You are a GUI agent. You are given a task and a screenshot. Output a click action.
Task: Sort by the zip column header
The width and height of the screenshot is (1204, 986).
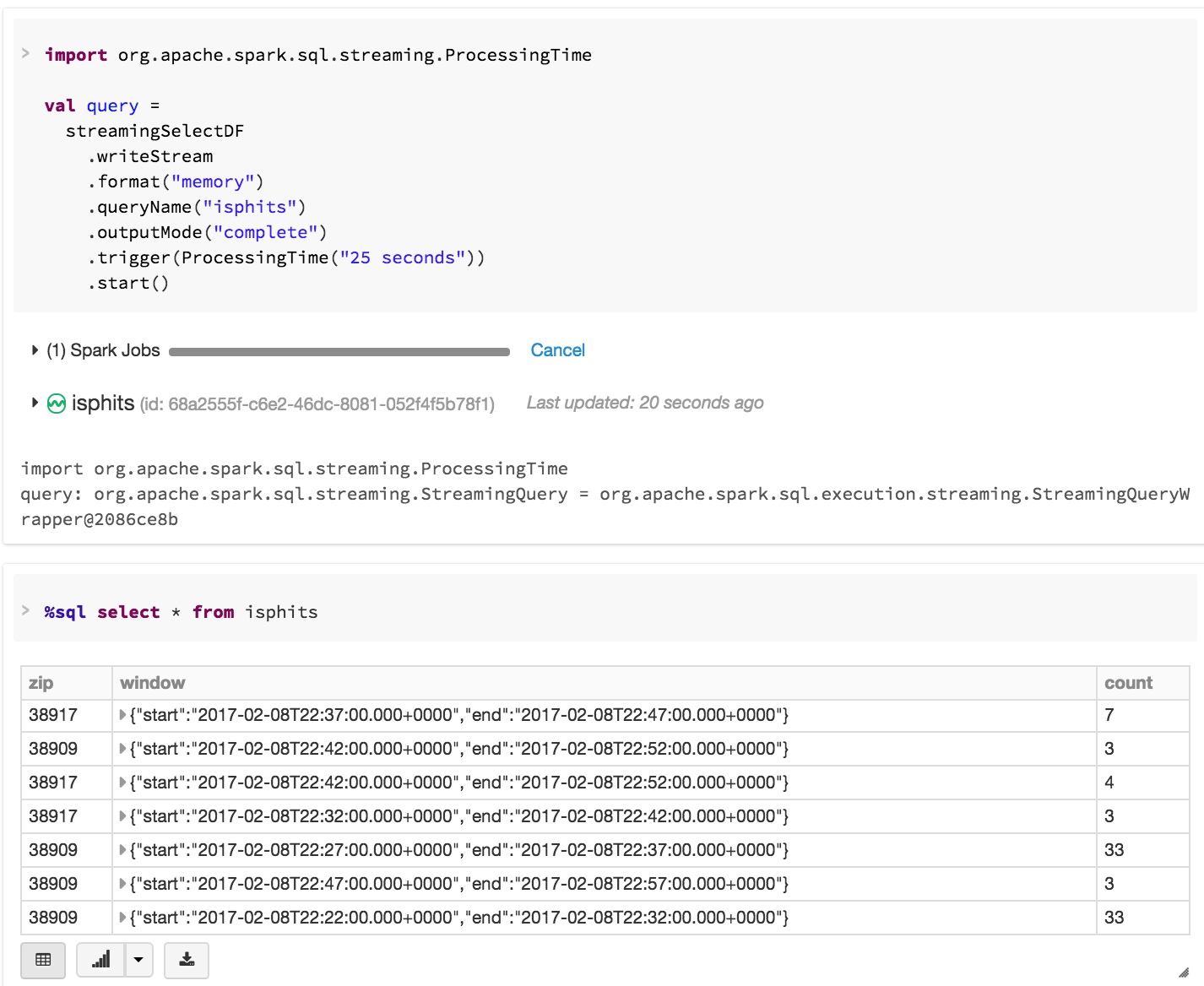[41, 683]
